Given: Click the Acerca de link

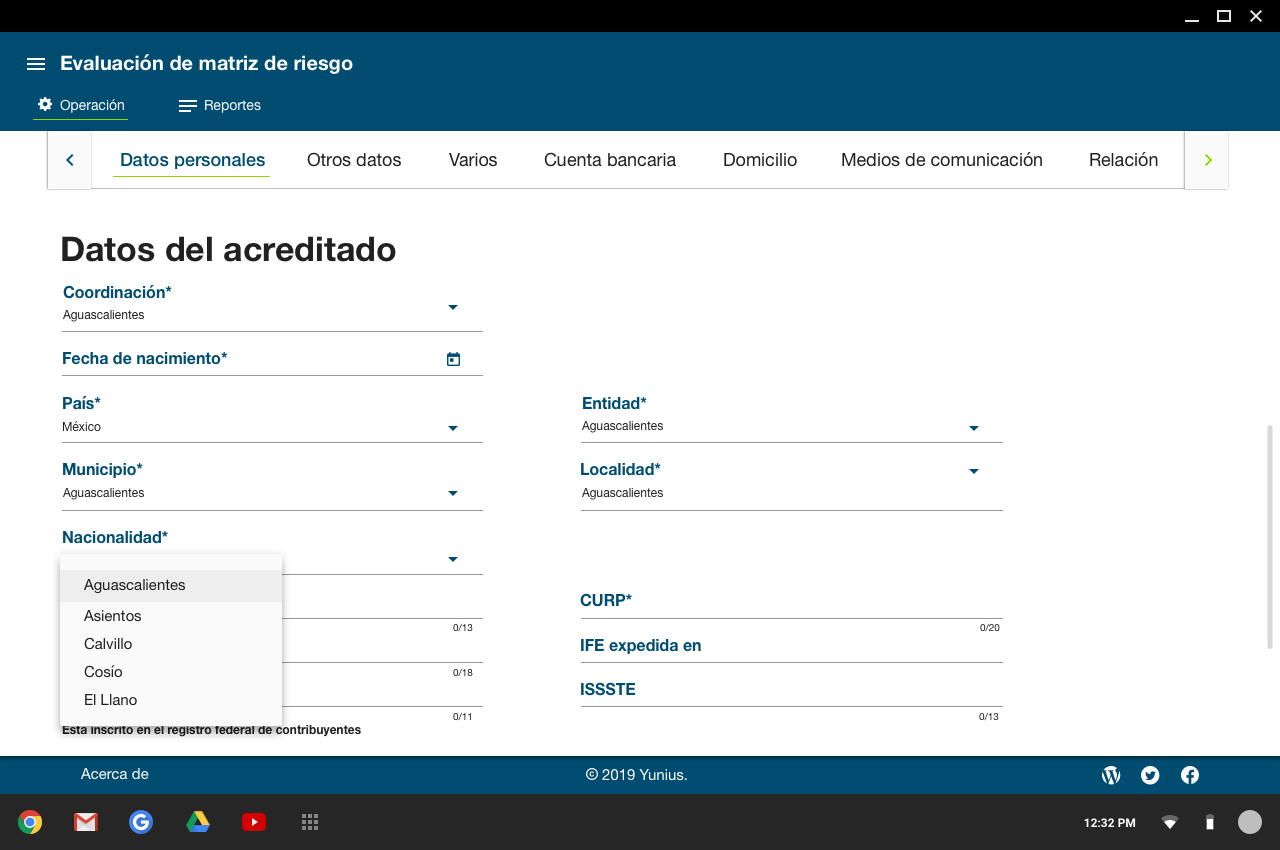Looking at the screenshot, I should point(115,774).
